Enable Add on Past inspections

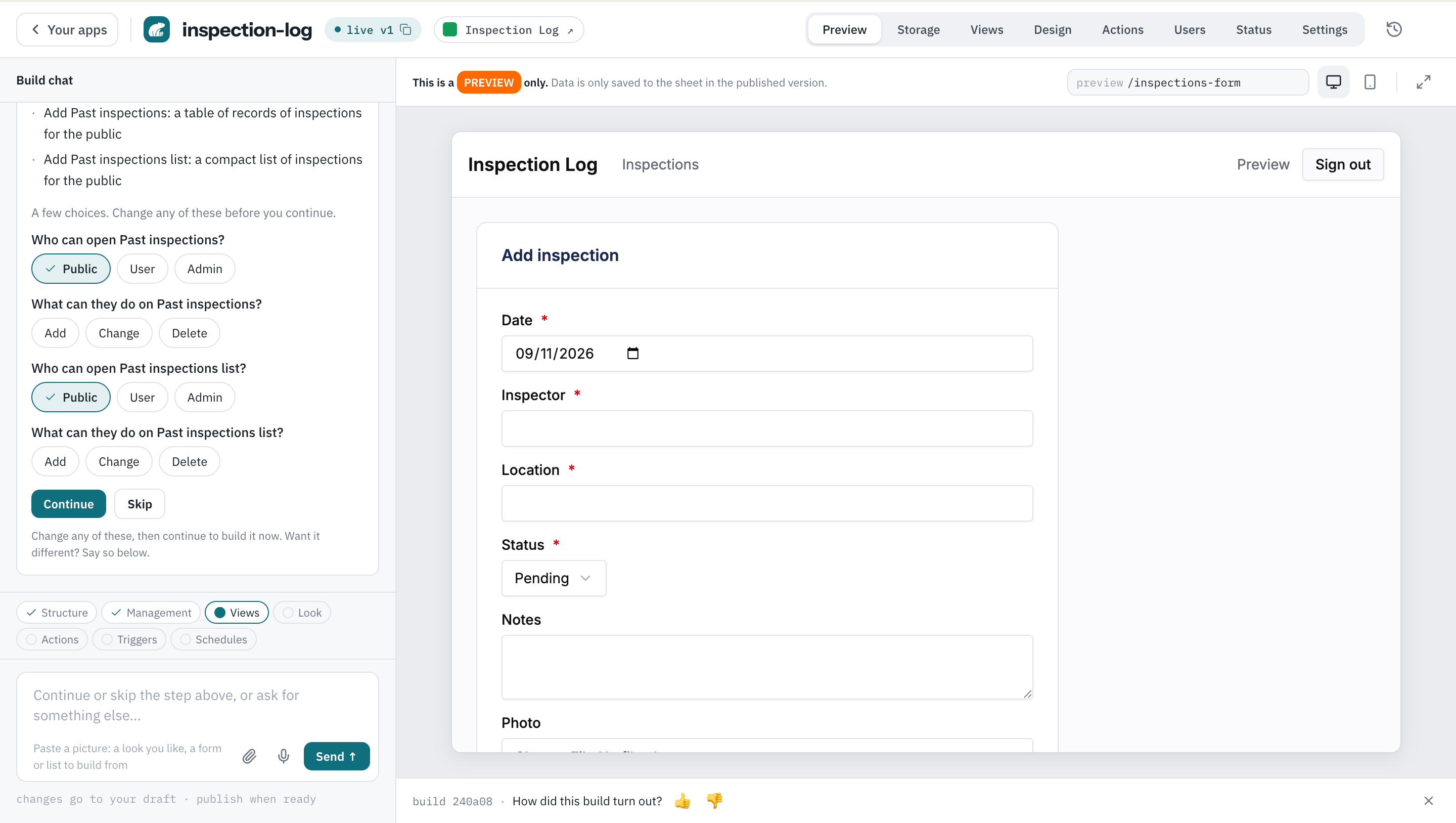pyautogui.click(x=56, y=333)
